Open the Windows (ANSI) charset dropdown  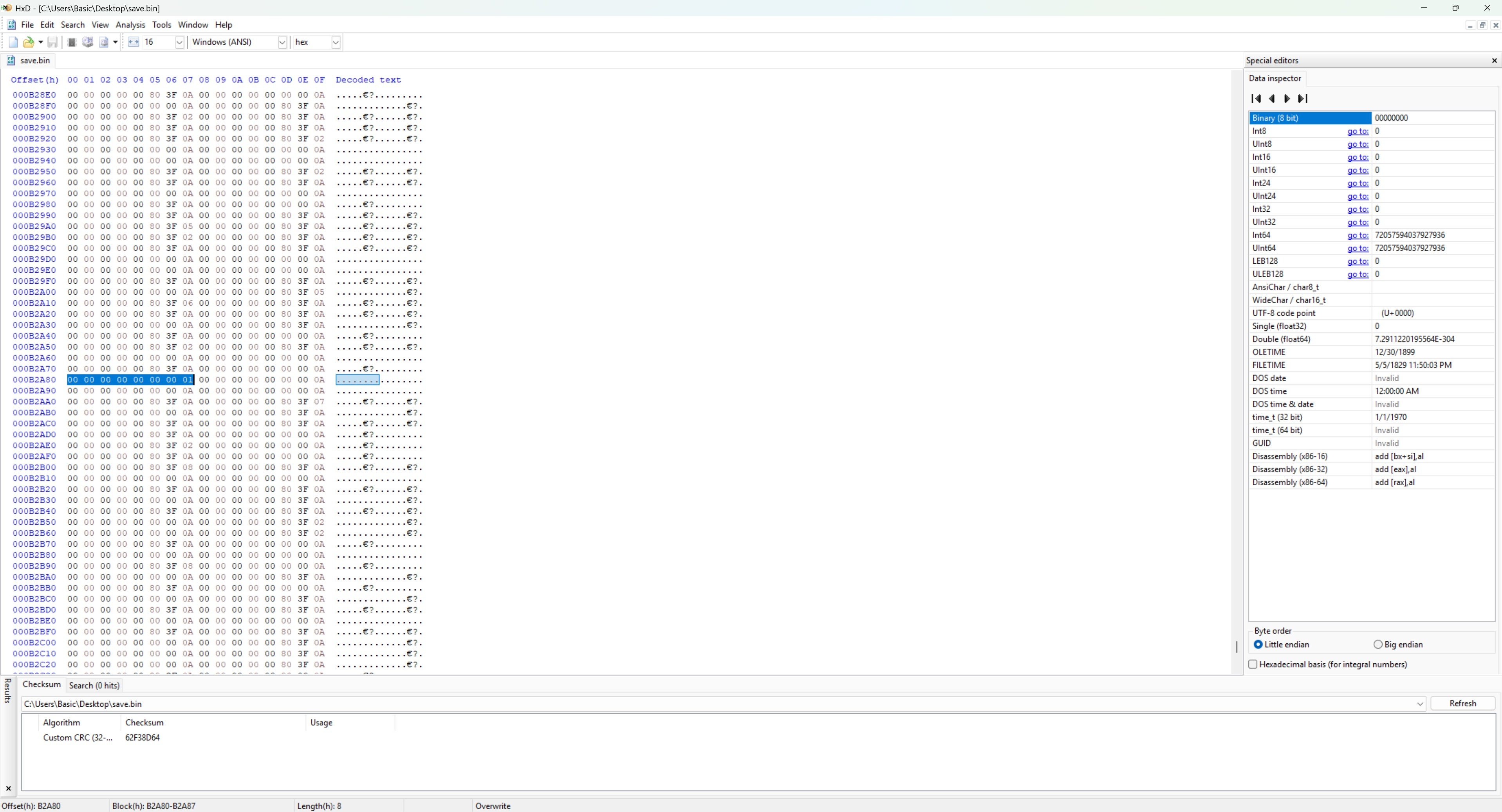click(x=282, y=42)
